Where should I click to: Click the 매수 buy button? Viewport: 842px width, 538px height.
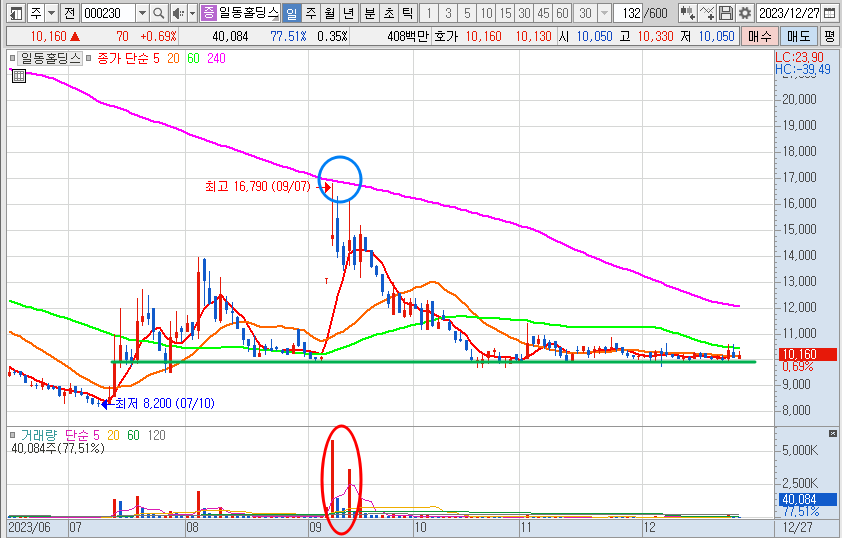coord(759,37)
